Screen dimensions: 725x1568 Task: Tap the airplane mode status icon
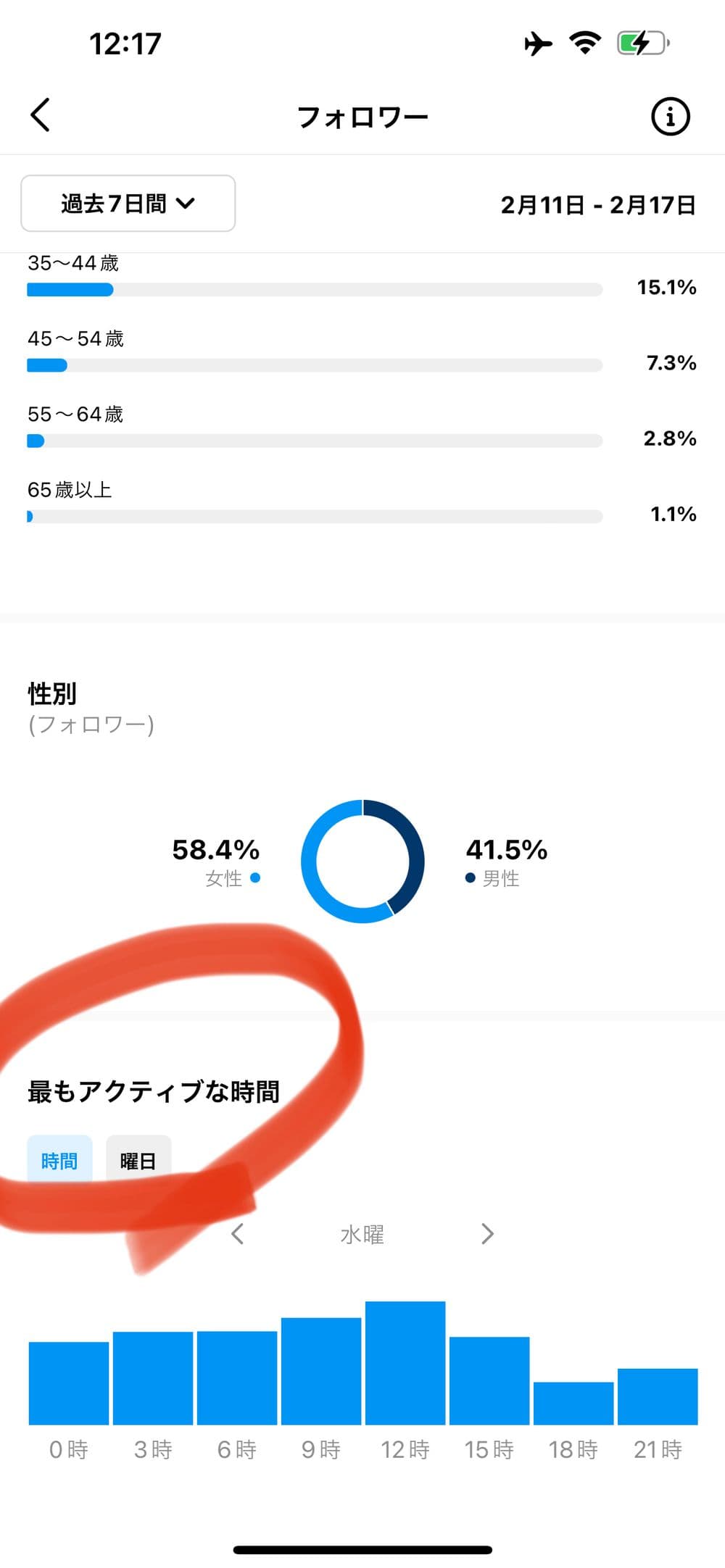pos(537,43)
